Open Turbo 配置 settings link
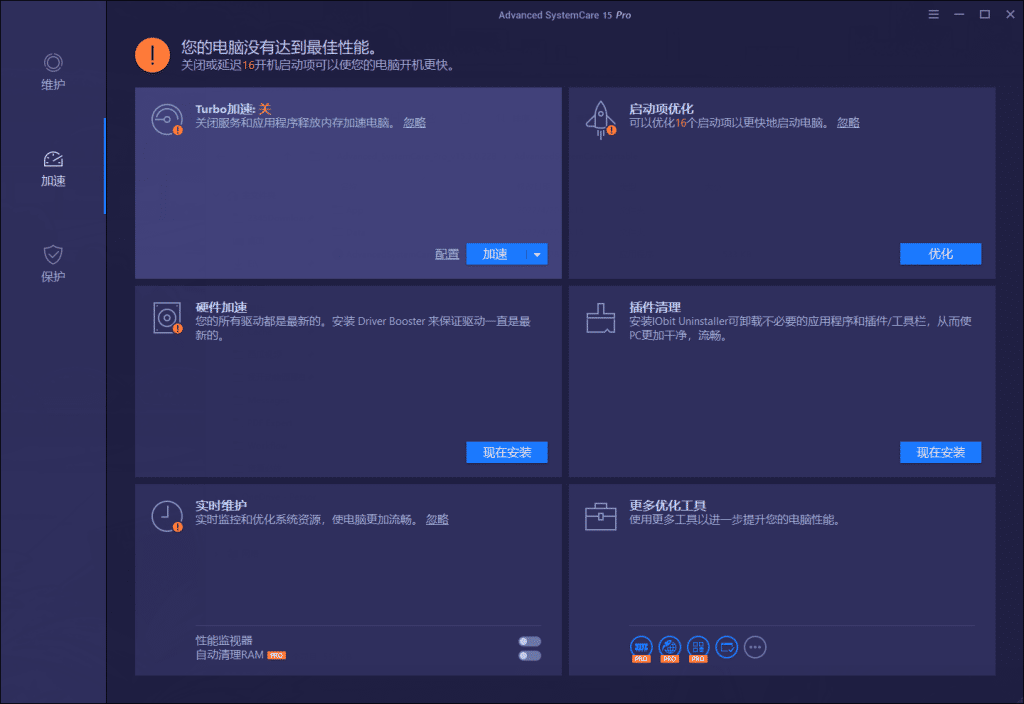 [x=447, y=254]
